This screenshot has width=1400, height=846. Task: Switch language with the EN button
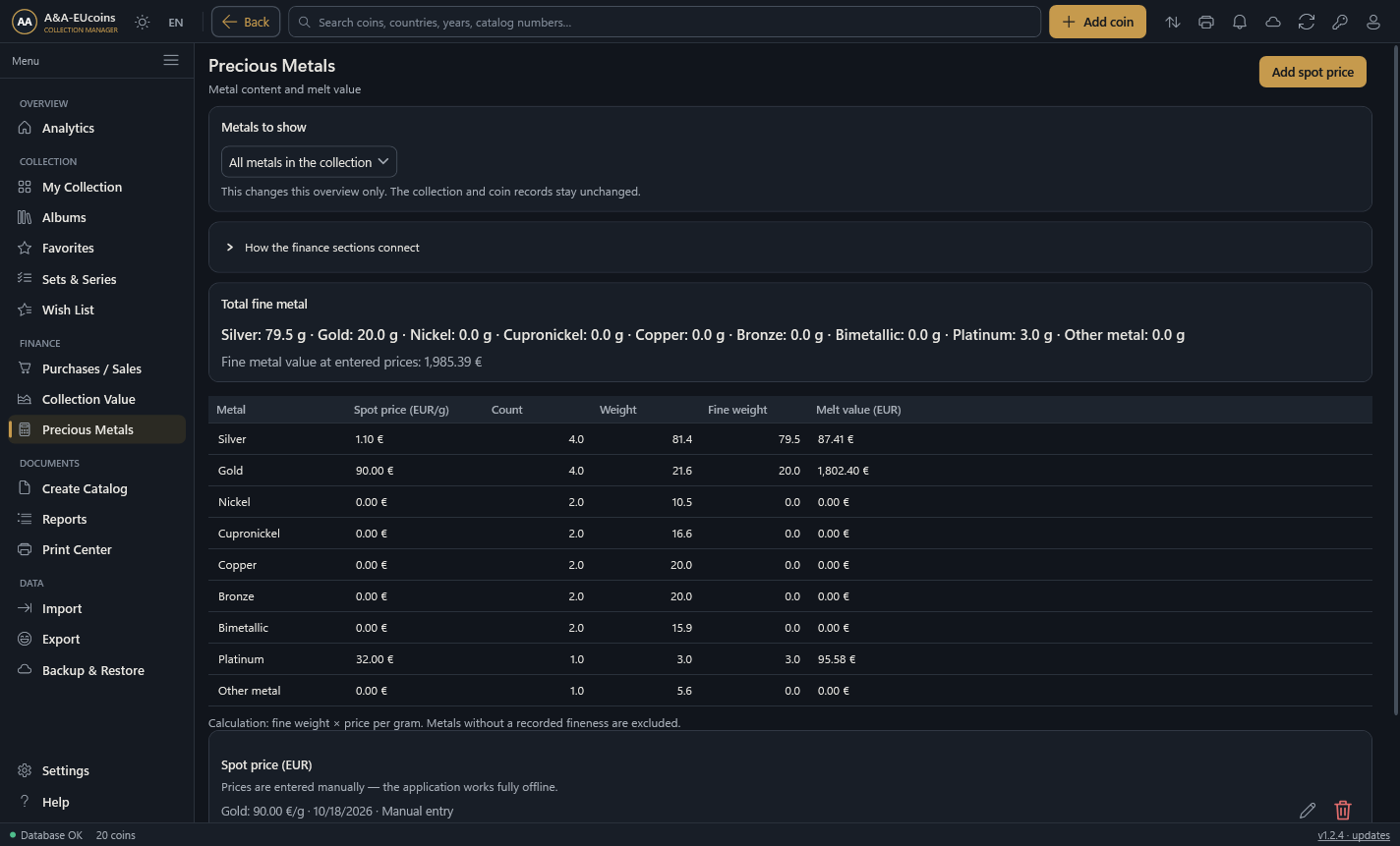pyautogui.click(x=176, y=23)
